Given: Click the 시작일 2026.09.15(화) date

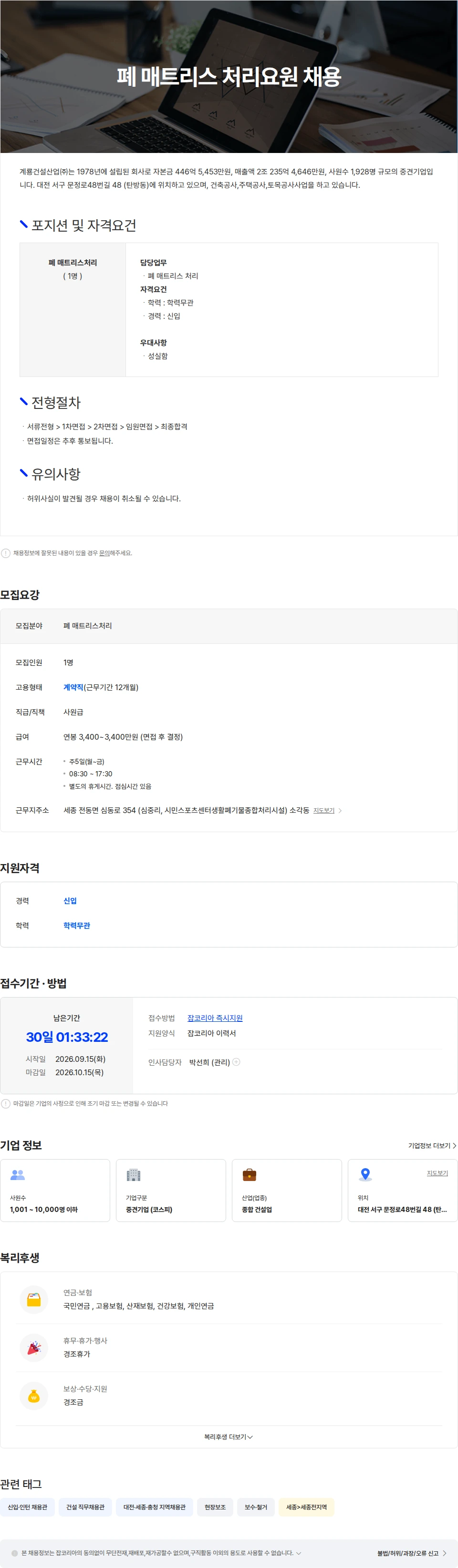Looking at the screenshot, I should (x=81, y=1059).
